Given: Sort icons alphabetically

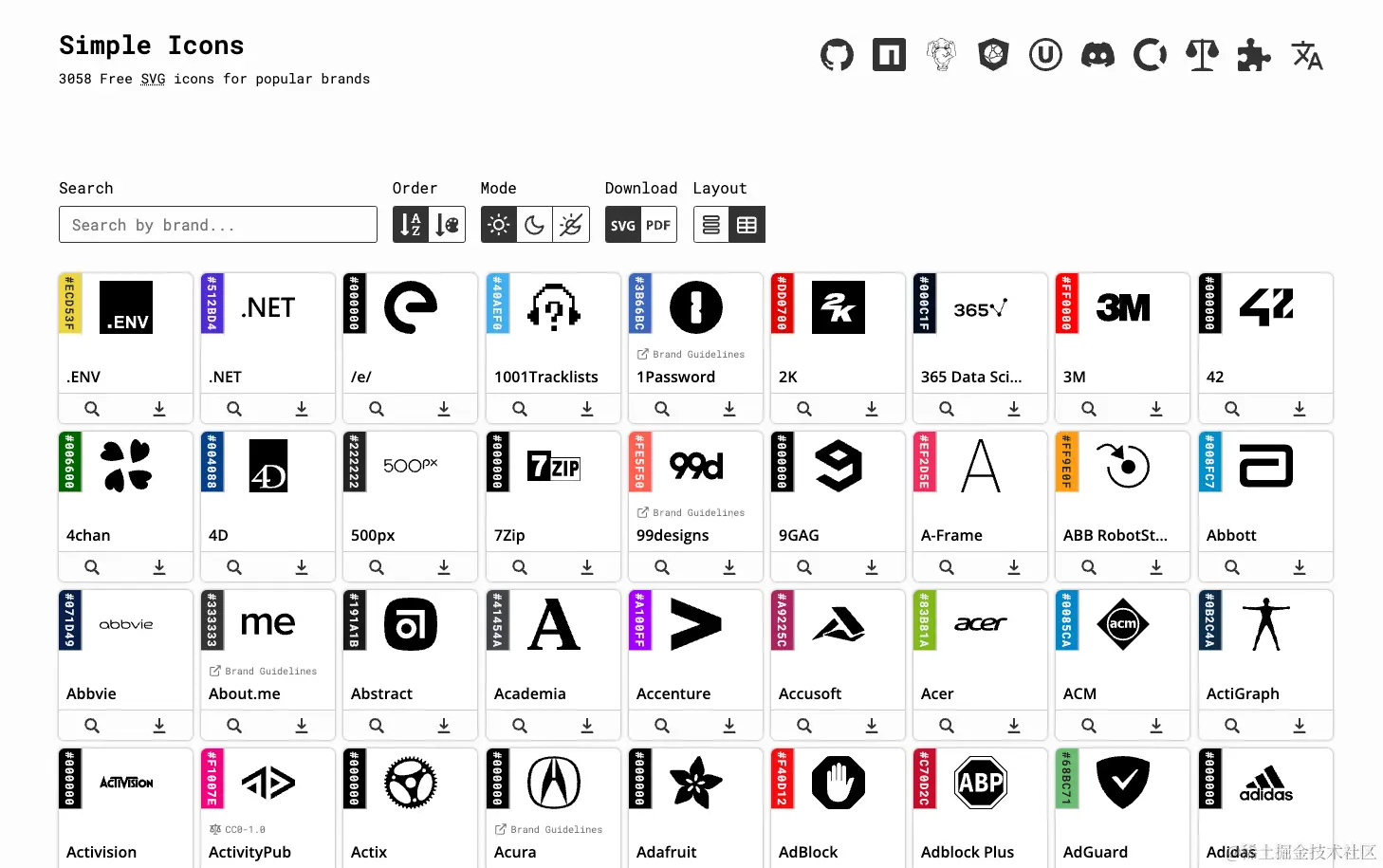Looking at the screenshot, I should (411, 225).
